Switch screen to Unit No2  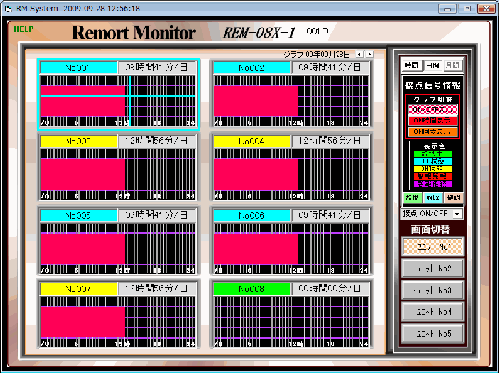(433, 268)
